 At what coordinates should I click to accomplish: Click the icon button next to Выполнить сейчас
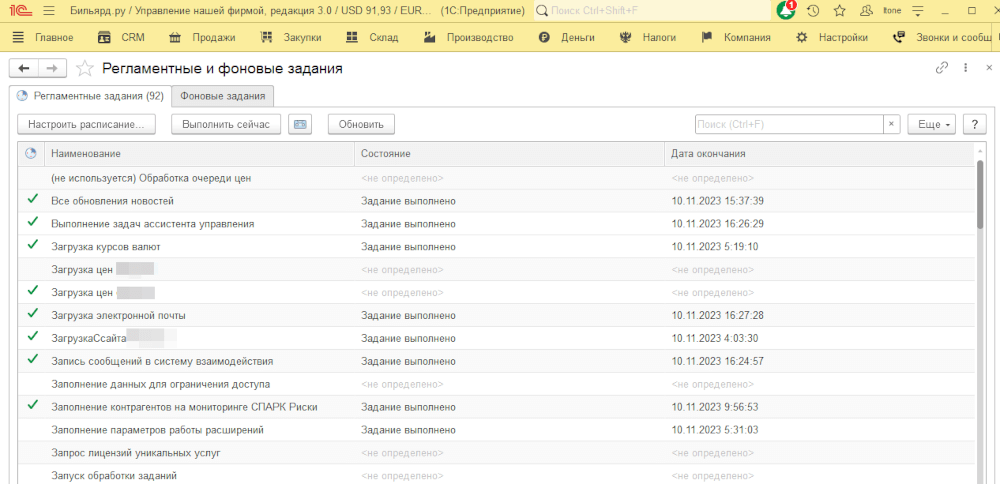(x=300, y=124)
